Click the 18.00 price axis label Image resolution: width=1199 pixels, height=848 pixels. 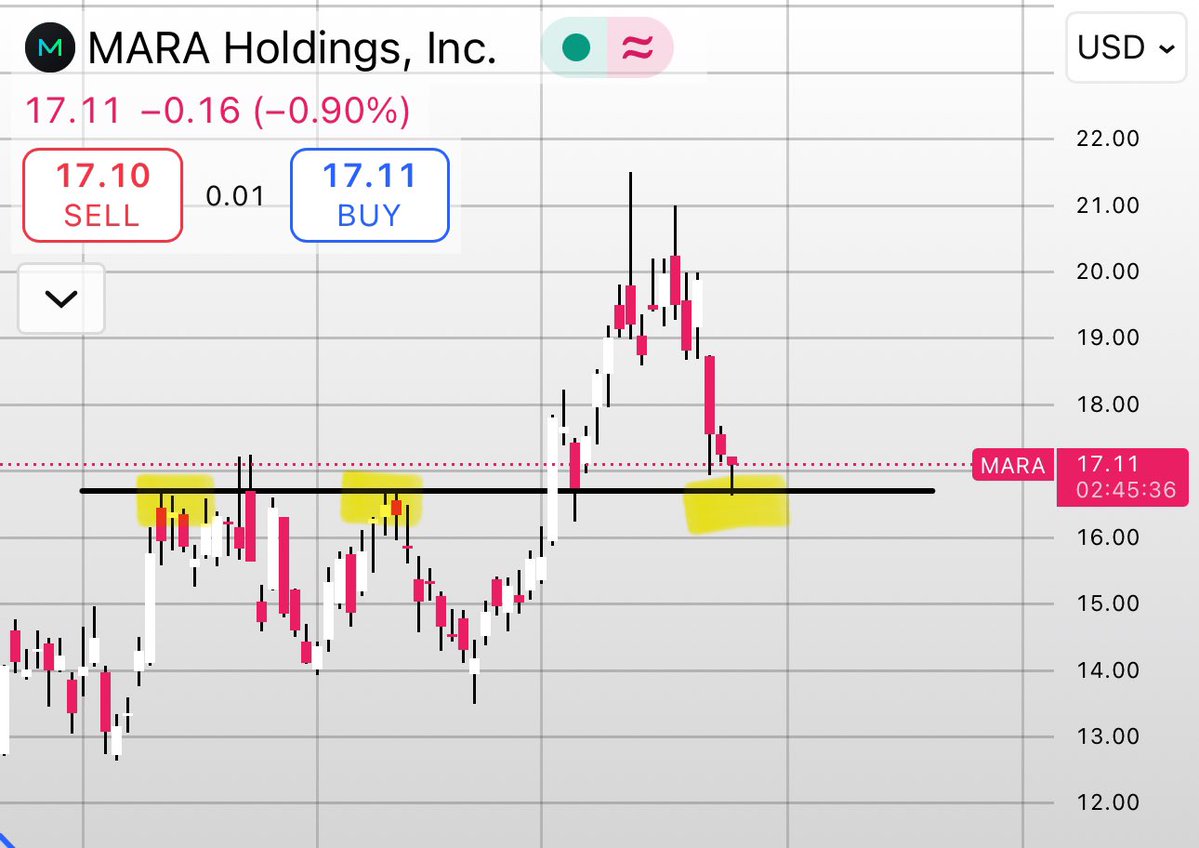[1108, 404]
